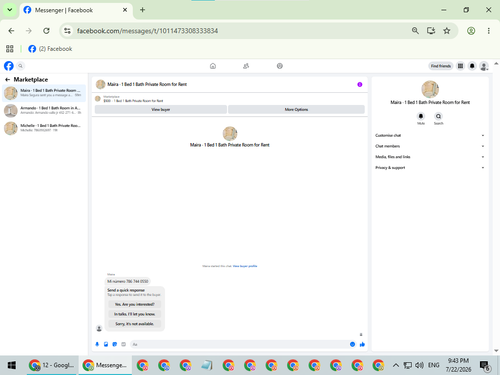Open the GIF picker icon
This screenshot has width=500, height=375.
(124, 344)
